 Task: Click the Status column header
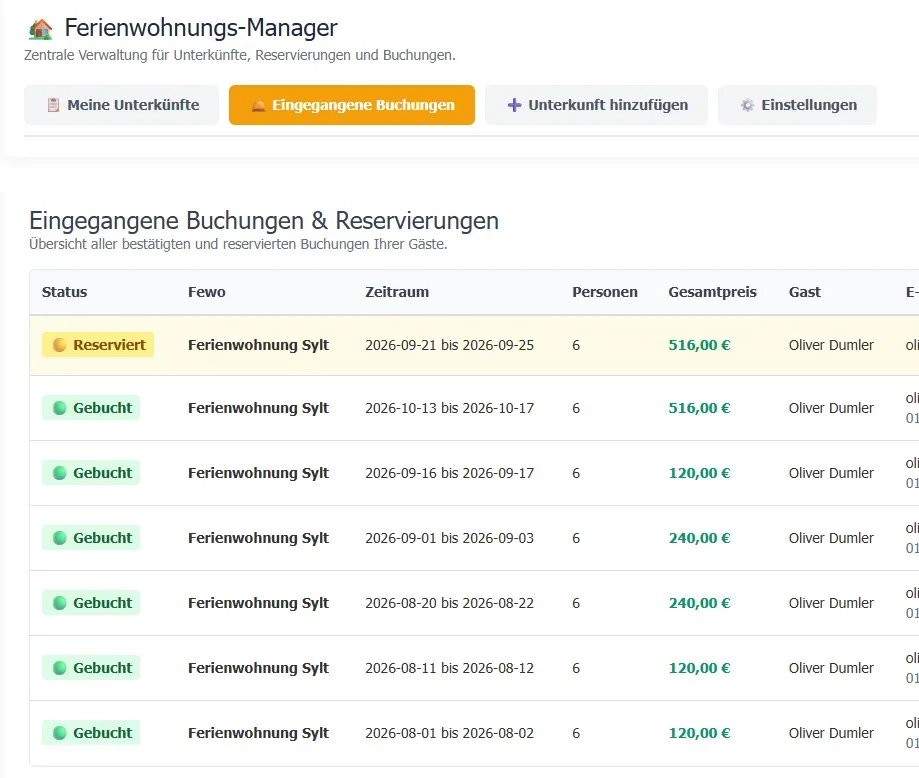(64, 292)
